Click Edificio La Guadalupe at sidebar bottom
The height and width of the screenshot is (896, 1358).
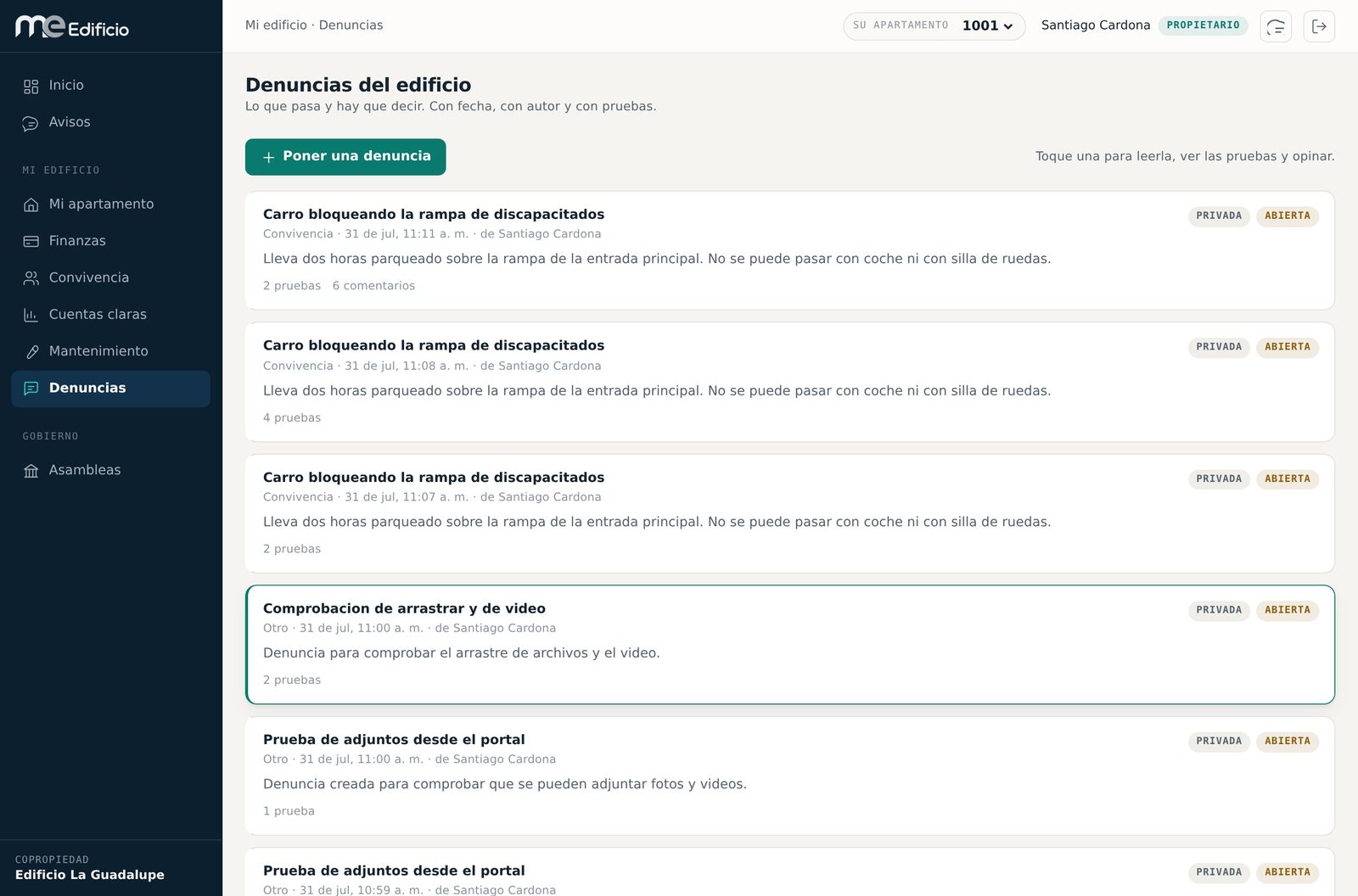click(x=90, y=875)
